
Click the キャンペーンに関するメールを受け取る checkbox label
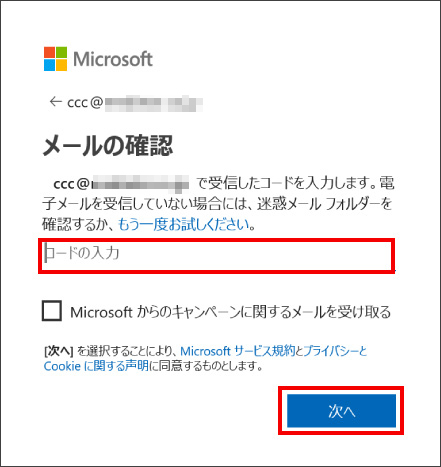pos(230,312)
